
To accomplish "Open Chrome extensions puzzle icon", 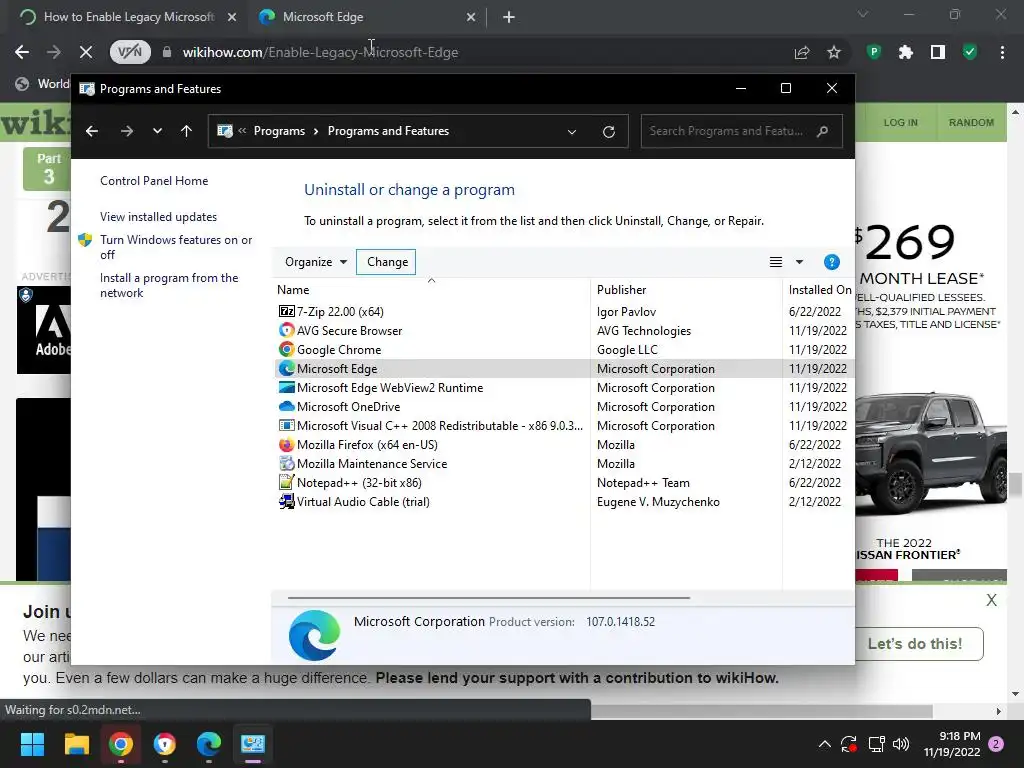I will [x=905, y=52].
